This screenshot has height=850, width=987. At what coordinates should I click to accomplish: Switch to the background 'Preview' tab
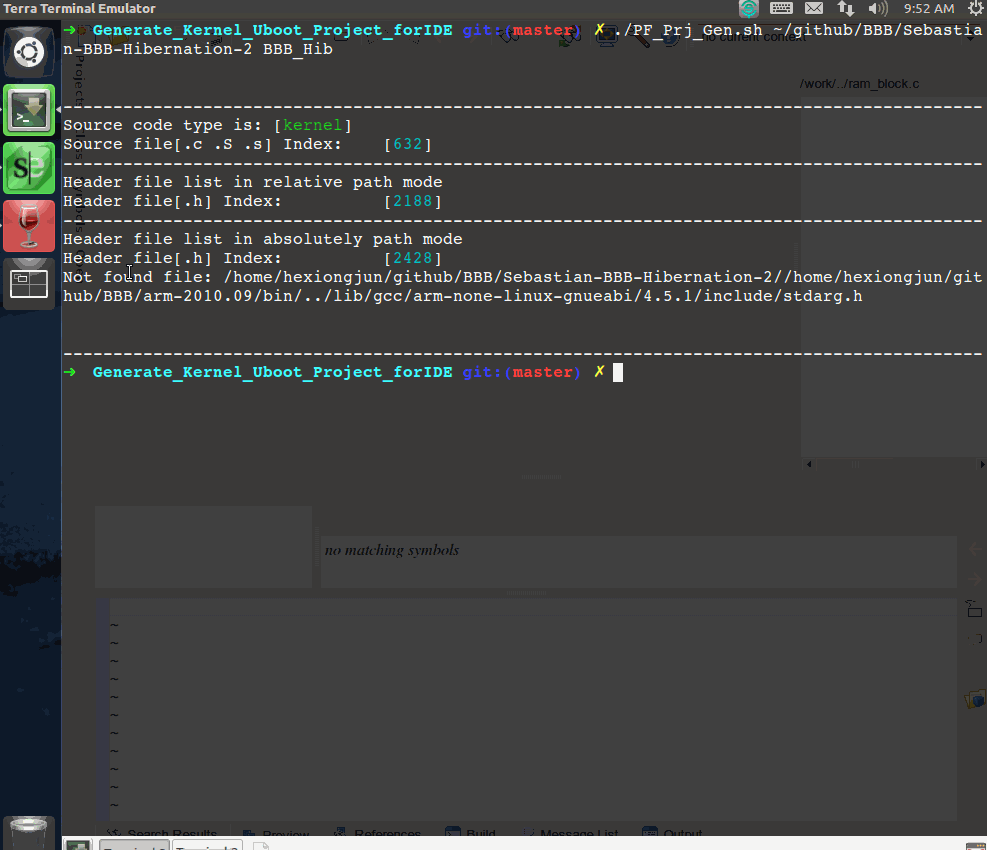(276, 832)
